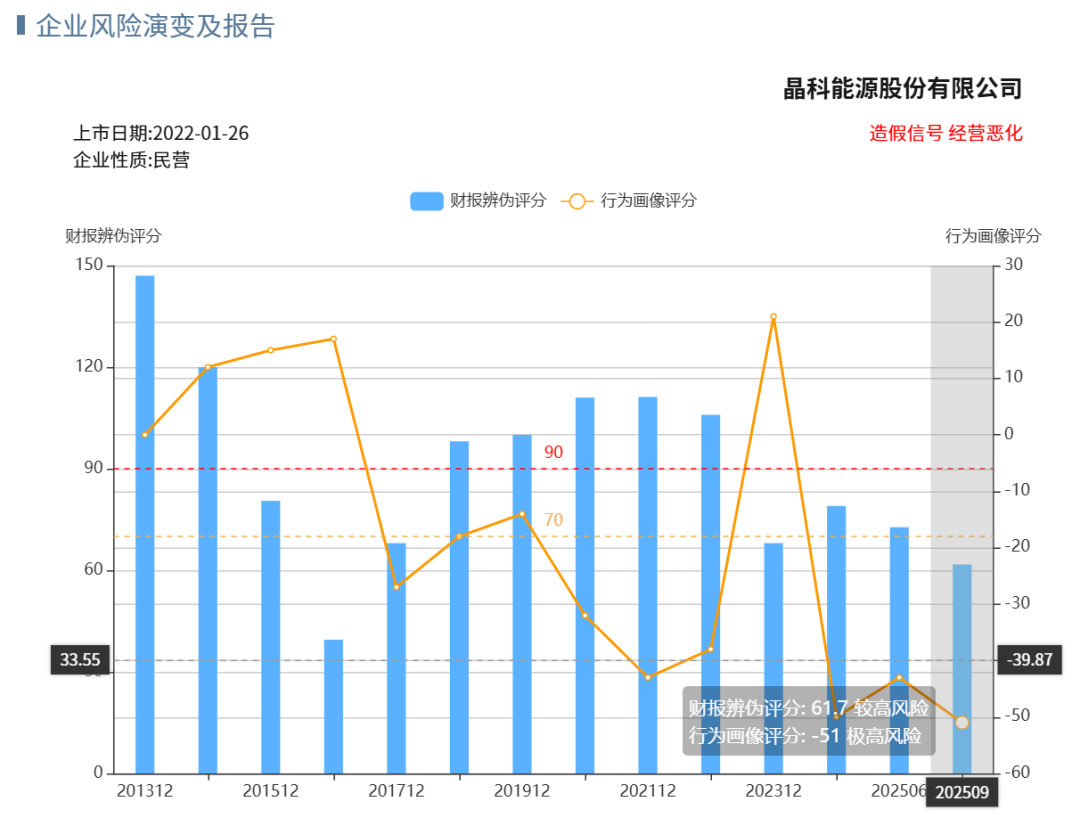Click the orange line point at 201912
The height and width of the screenshot is (818, 1080).
tap(522, 514)
